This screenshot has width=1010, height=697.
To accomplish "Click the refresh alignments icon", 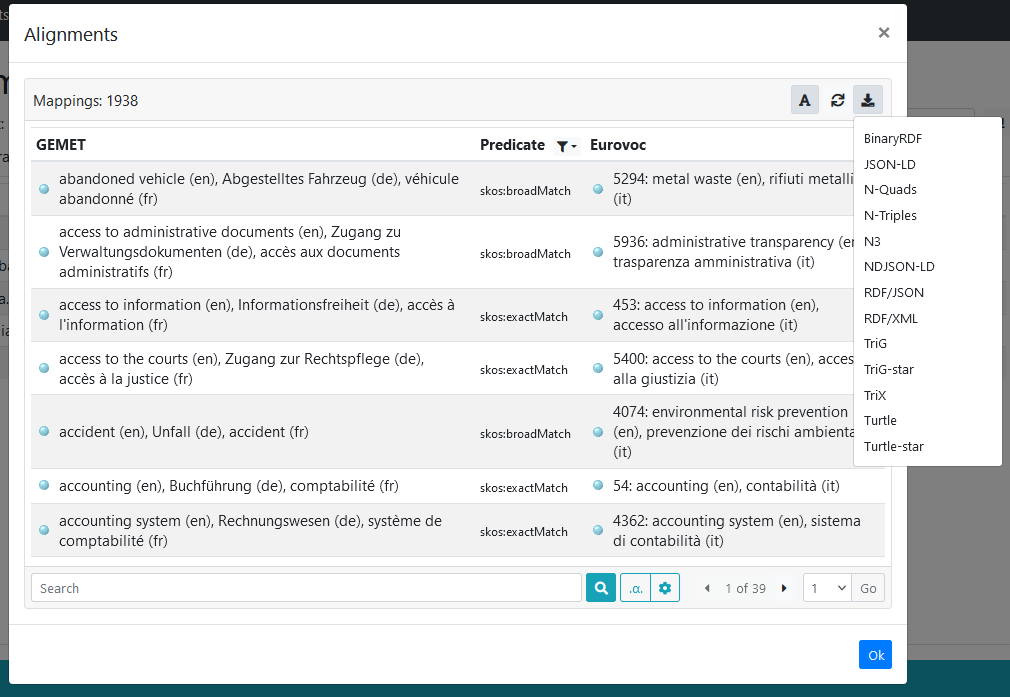I will coord(837,100).
